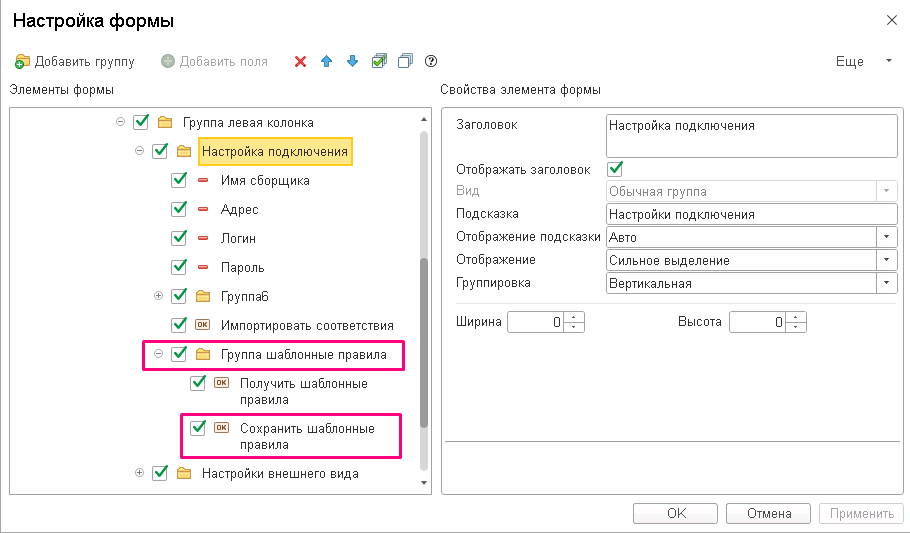Move element up with blue arrow
The image size is (910, 533).
coord(326,62)
